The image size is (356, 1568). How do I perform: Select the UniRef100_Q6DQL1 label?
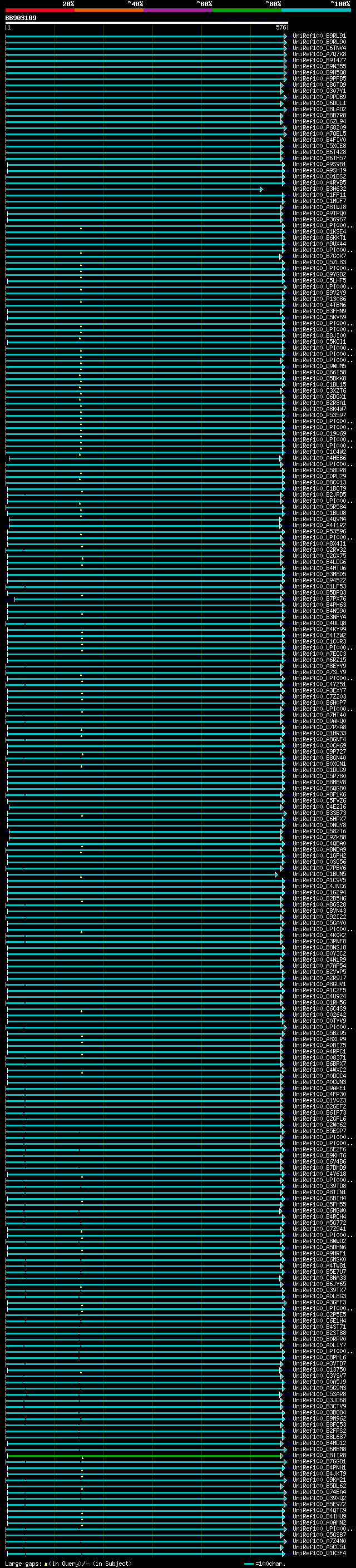pos(319,103)
